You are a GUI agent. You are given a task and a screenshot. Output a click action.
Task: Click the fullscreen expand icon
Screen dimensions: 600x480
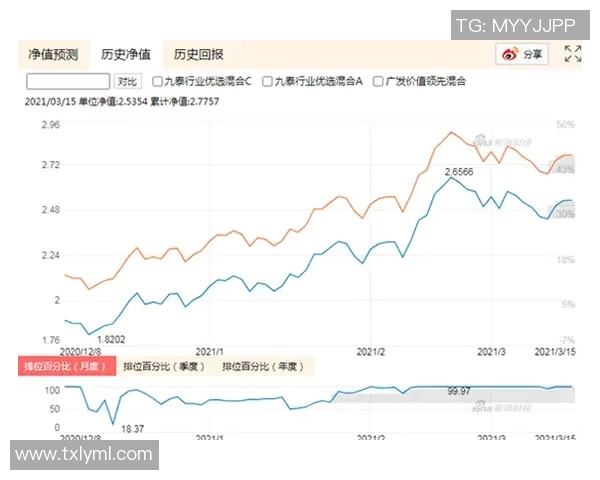point(573,54)
